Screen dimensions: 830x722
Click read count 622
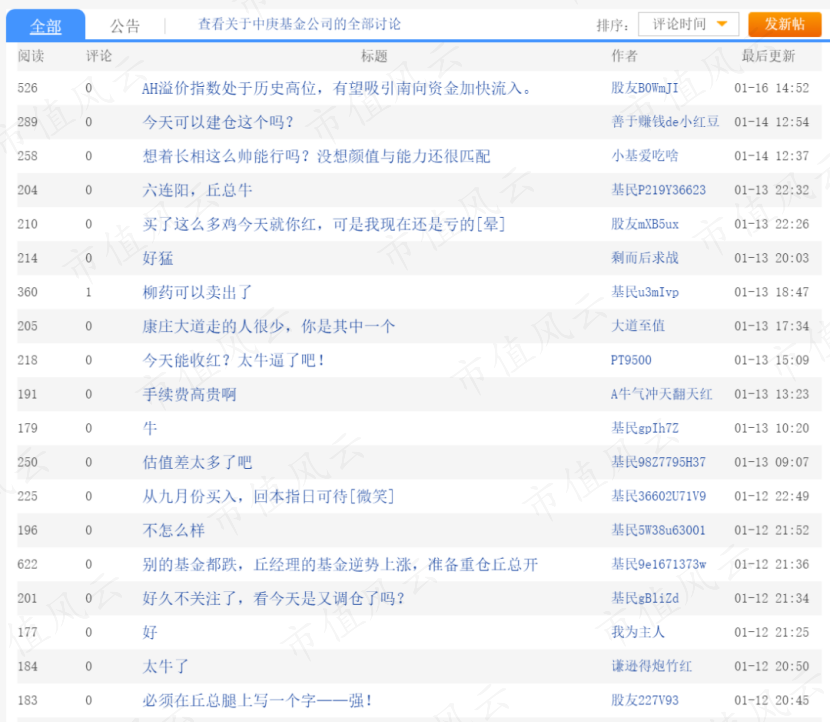click(x=28, y=564)
